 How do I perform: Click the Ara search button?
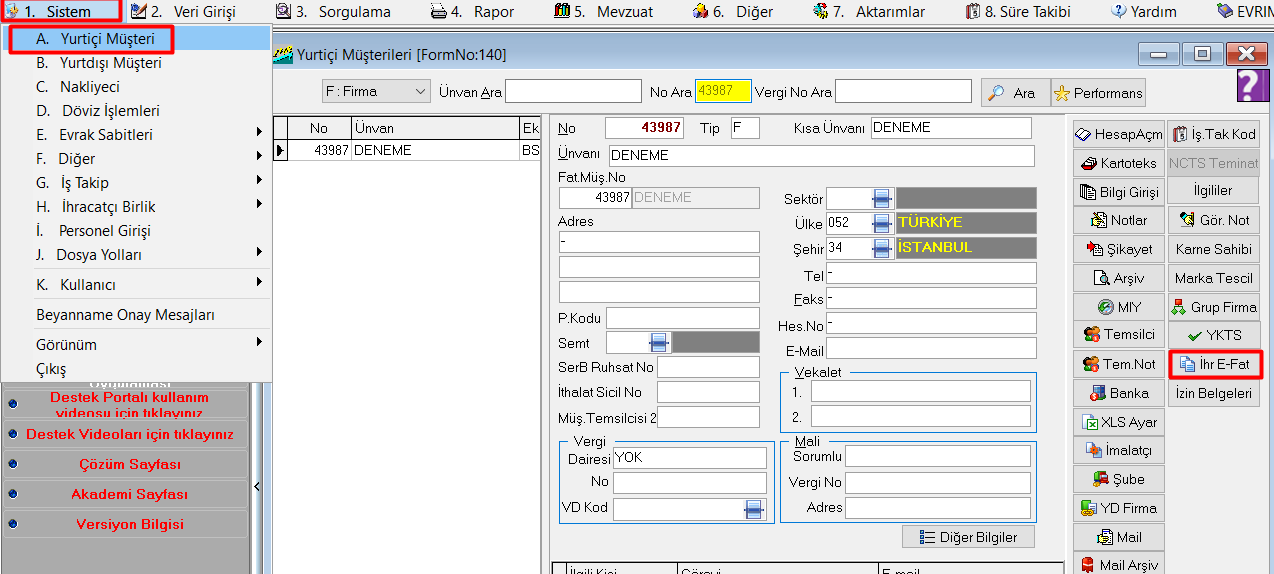coord(1015,93)
